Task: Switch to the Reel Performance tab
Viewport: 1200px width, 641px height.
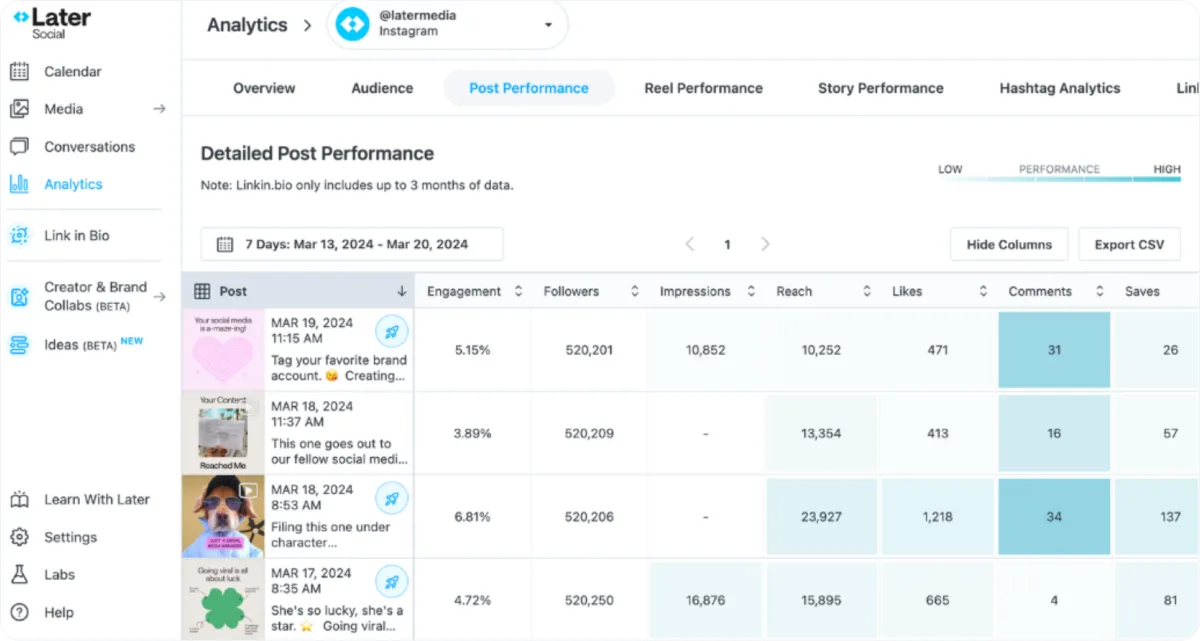Action: tap(703, 88)
